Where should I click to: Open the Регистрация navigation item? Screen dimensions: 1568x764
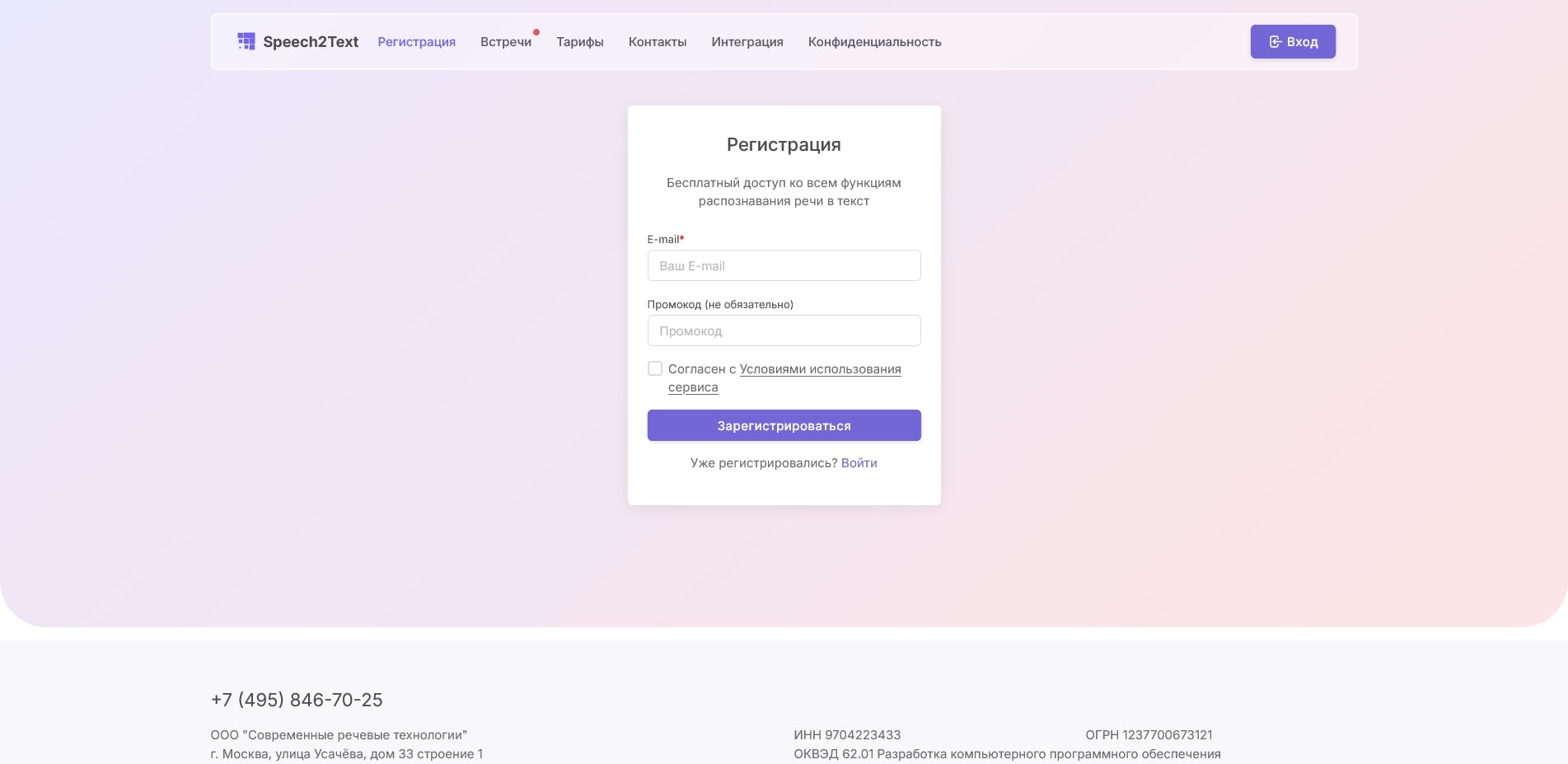coord(416,42)
